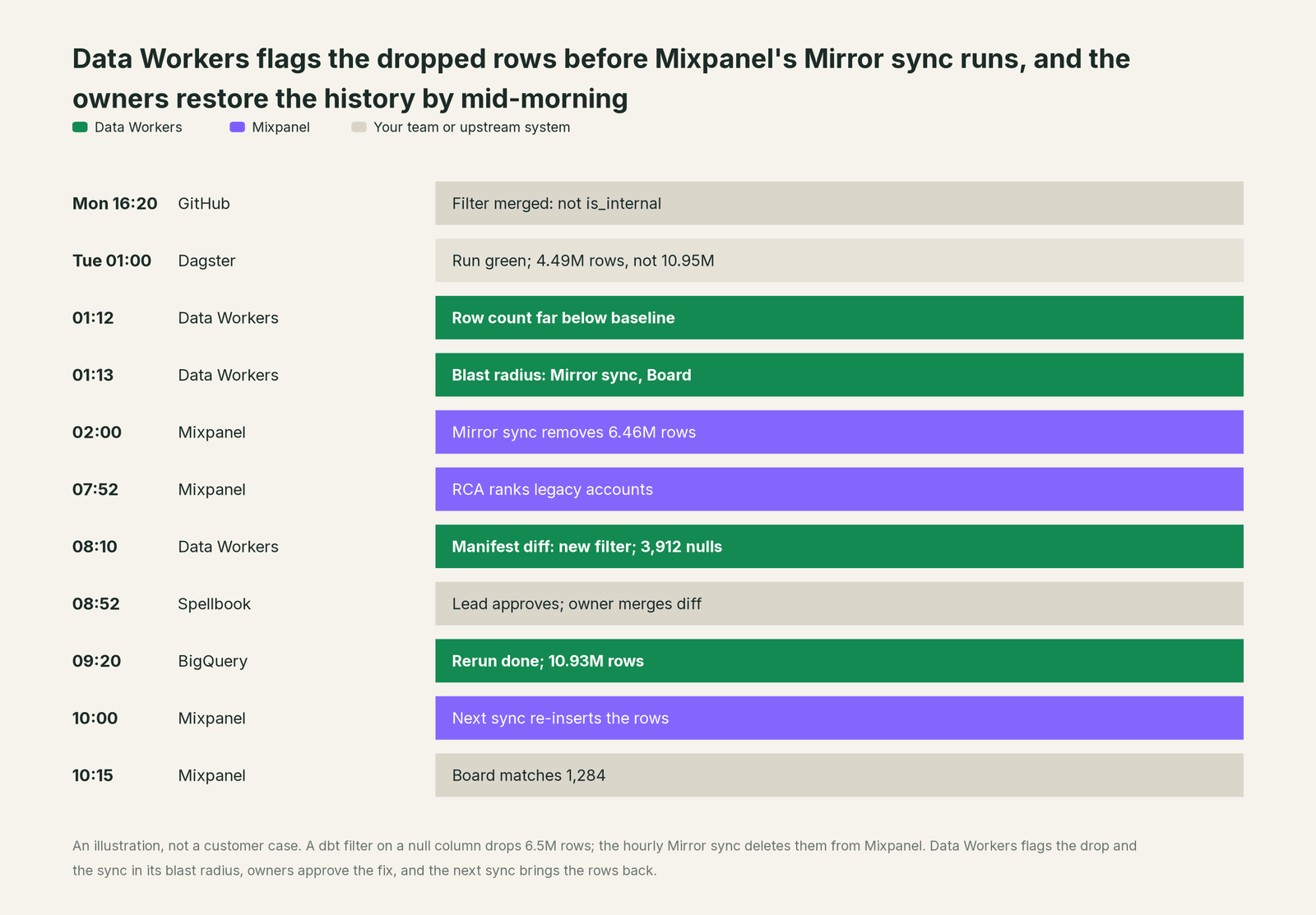Viewport: 1316px width, 915px height.
Task: Click the chart headline about dropped rows
Action: (x=601, y=78)
